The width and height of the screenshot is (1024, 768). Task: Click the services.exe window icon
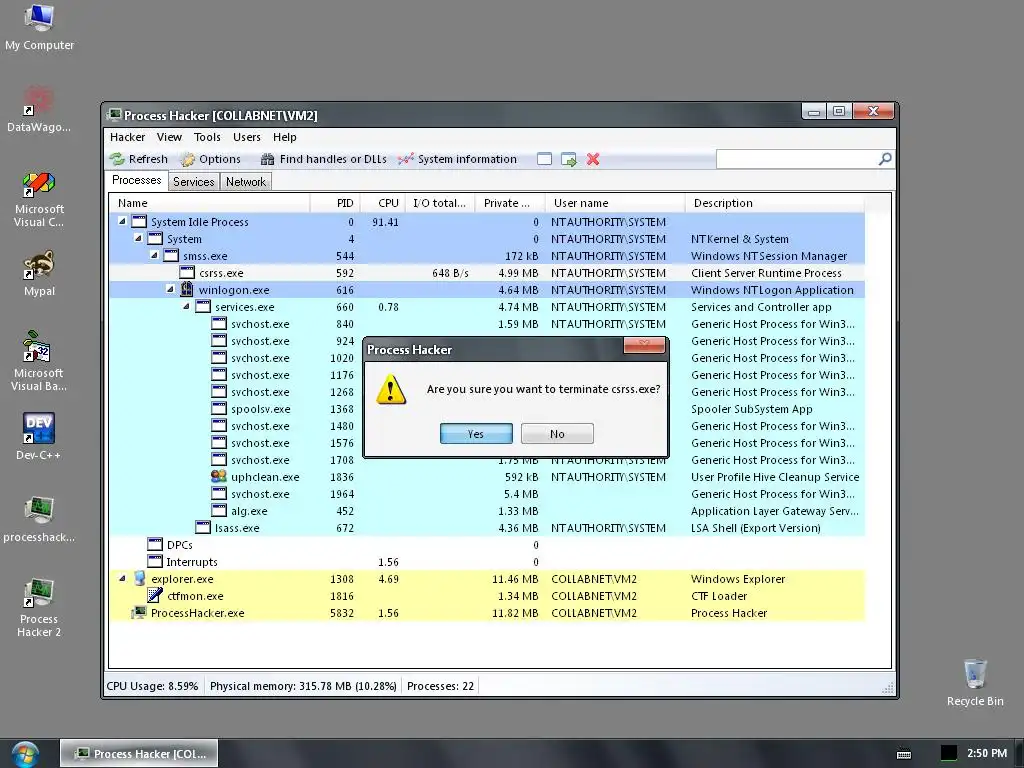(x=203, y=306)
